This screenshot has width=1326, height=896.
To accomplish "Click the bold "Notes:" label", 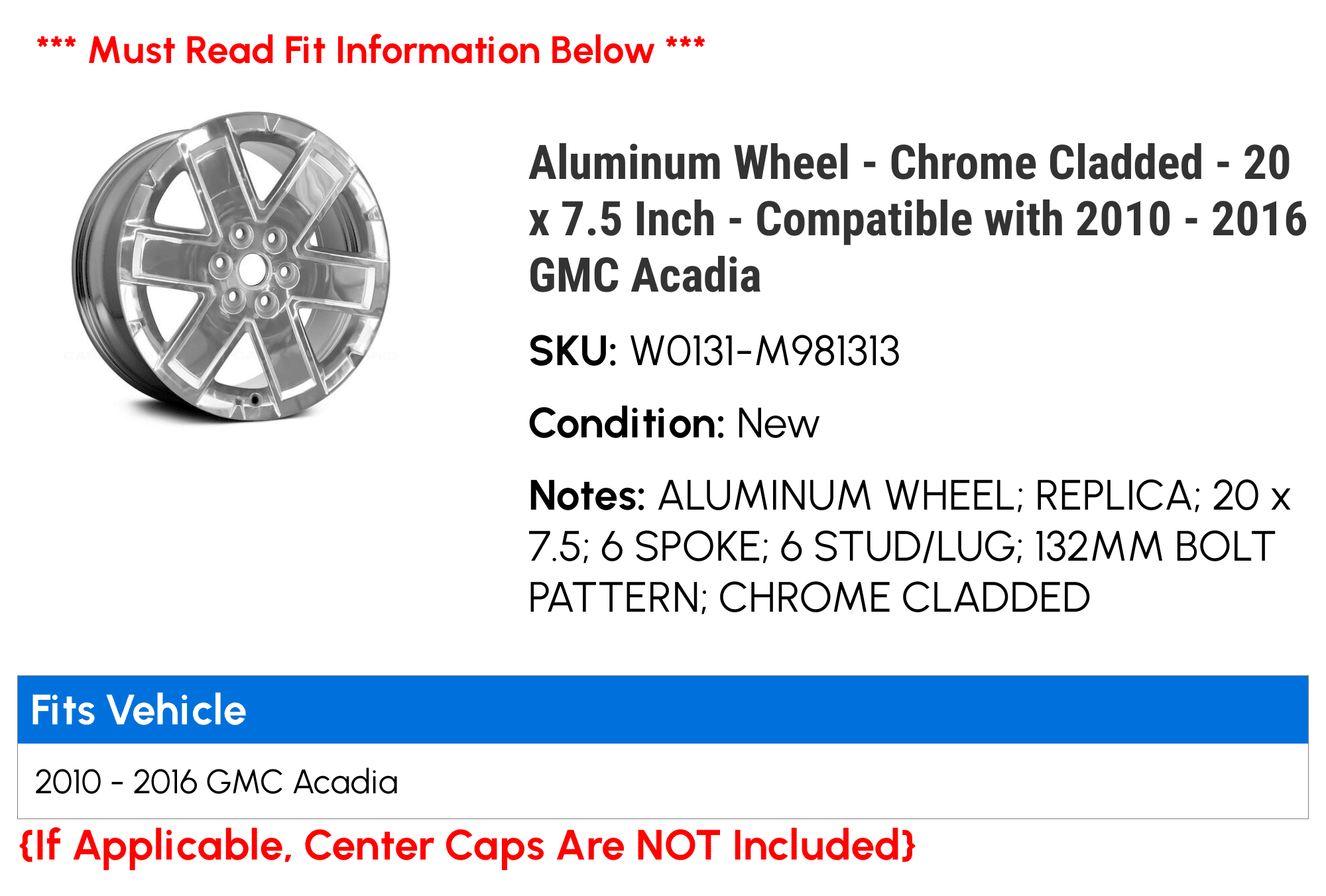I will (586, 496).
